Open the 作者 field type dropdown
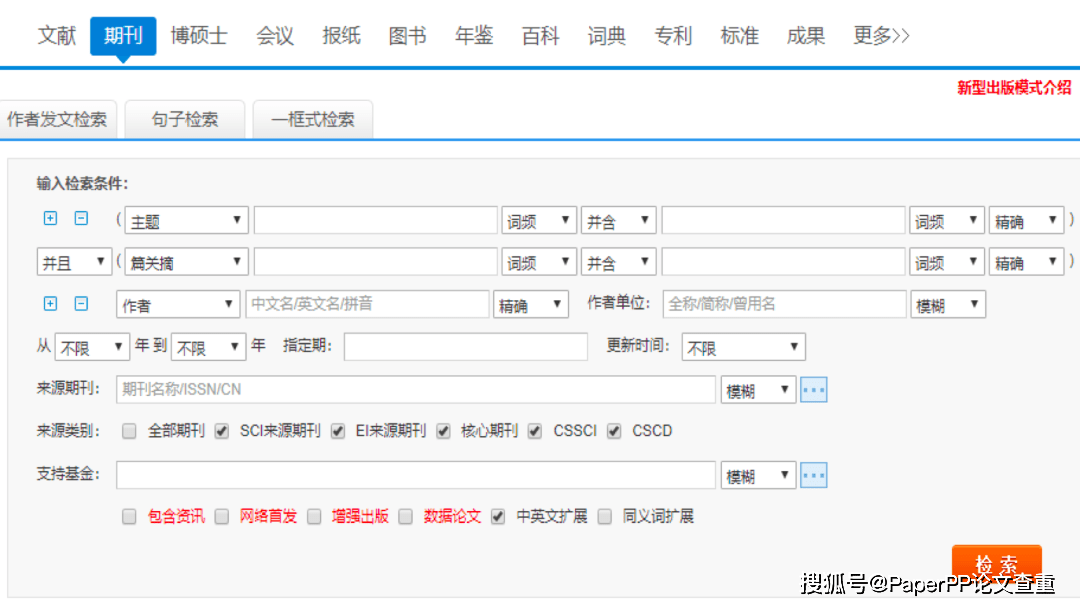The width and height of the screenshot is (1080, 607). pyautogui.click(x=178, y=305)
